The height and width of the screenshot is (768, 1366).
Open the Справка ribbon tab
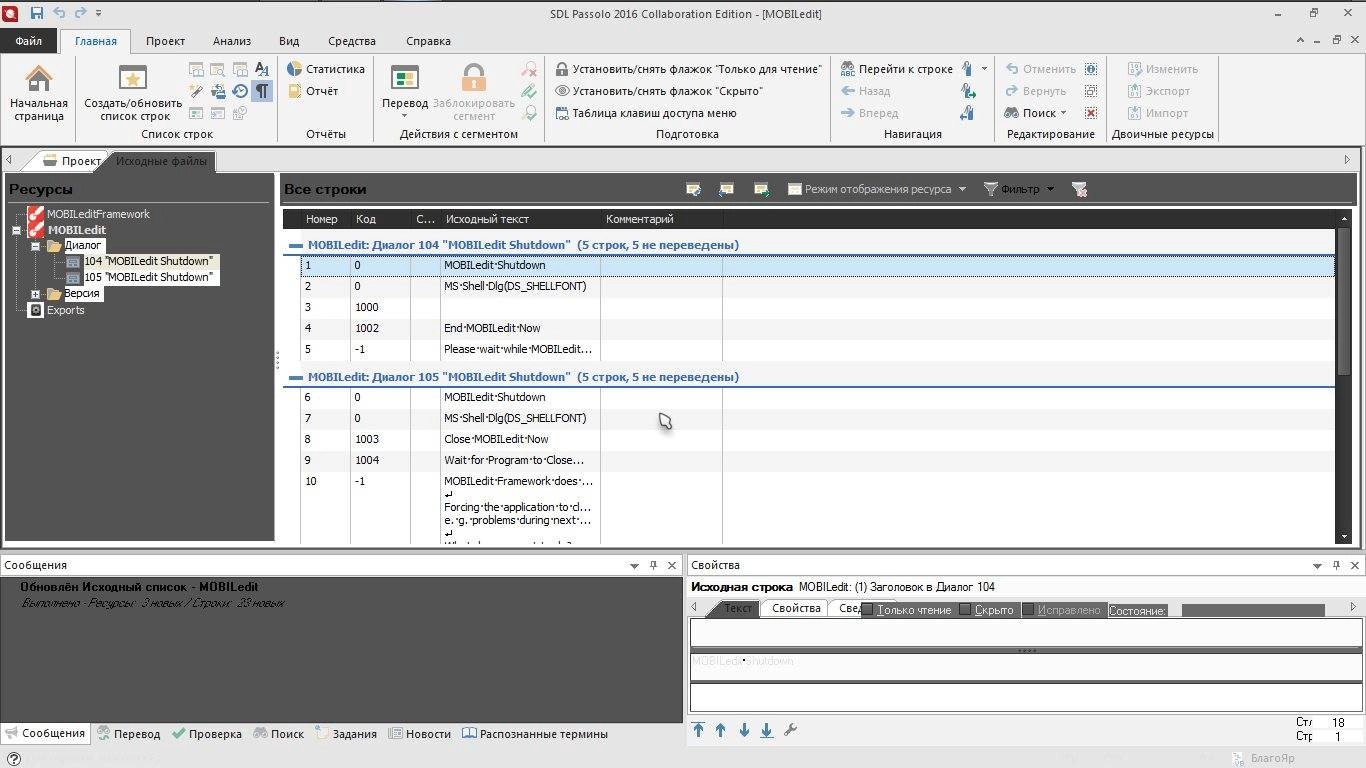click(428, 41)
